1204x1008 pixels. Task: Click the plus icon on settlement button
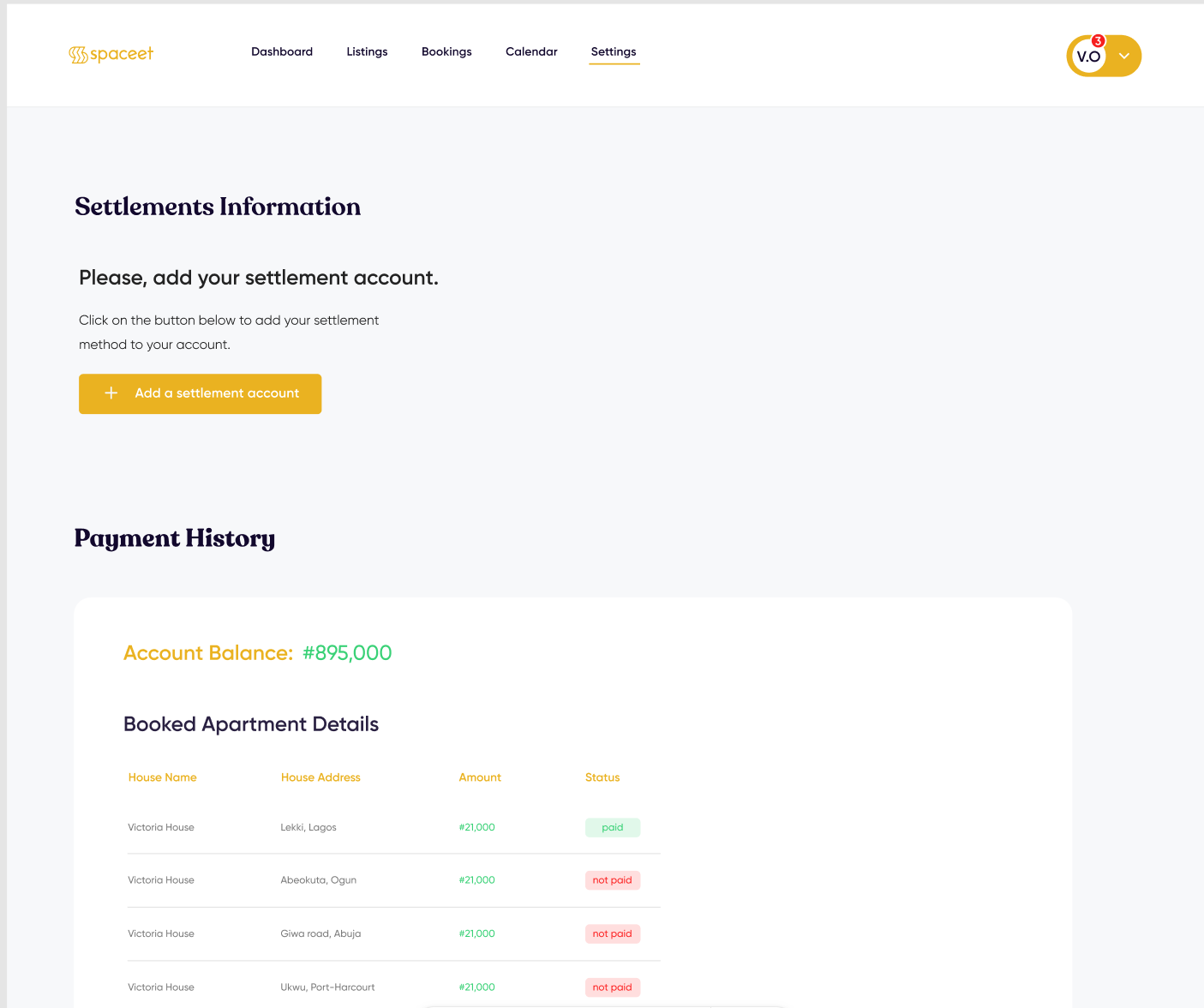111,393
